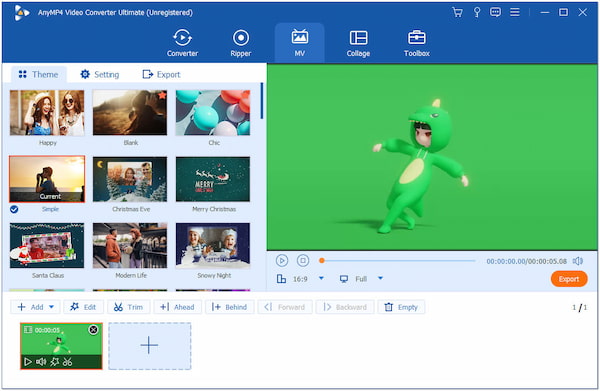
Task: Click the Behind insert button
Action: 229,307
